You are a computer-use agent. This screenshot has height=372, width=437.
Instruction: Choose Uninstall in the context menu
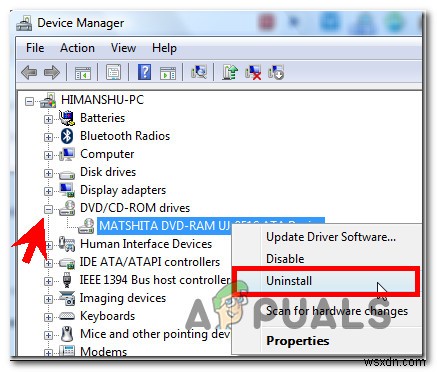pos(289,281)
